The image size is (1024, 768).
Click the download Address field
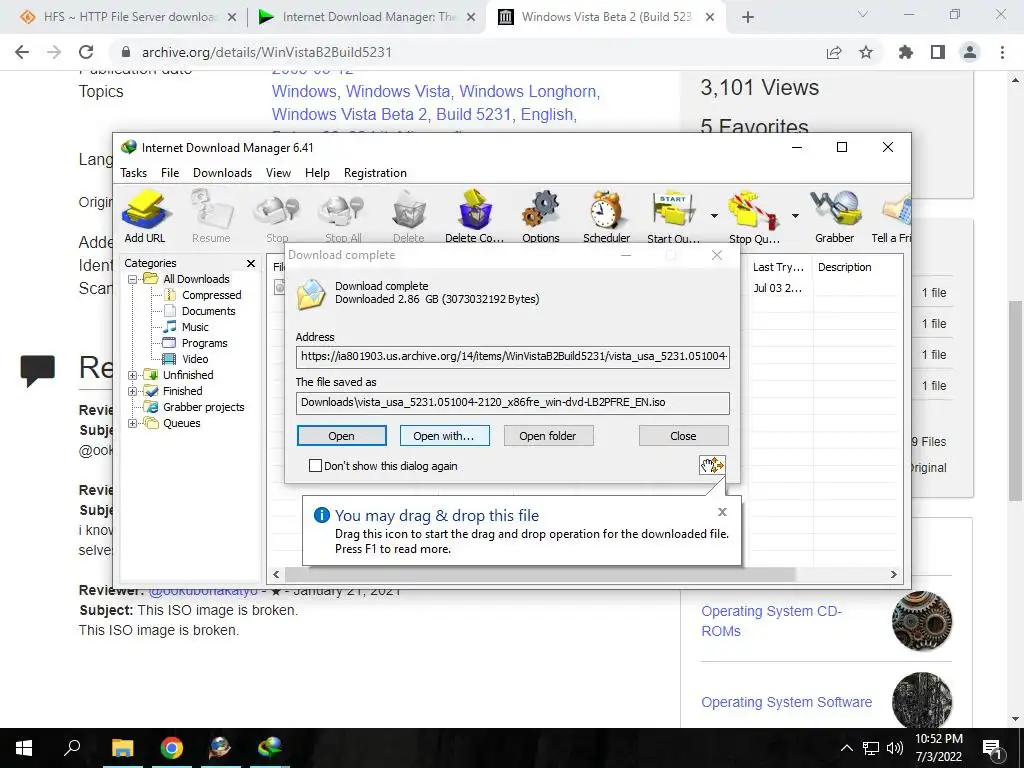513,357
